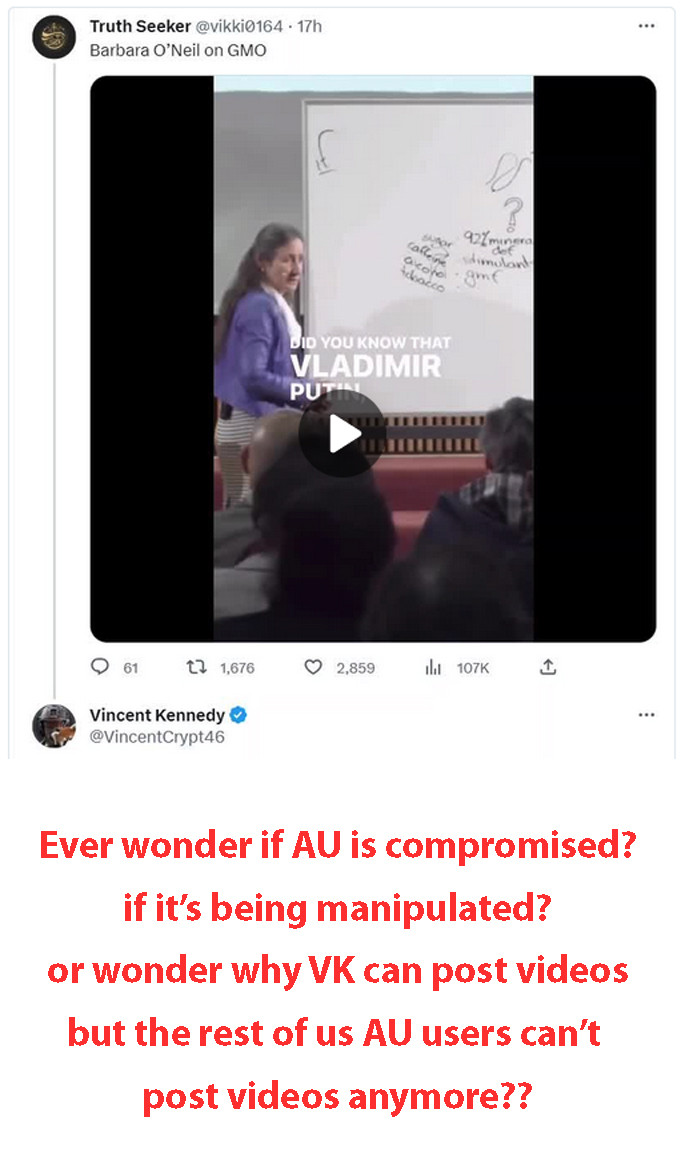View analytics bar chart icon at 107K
Screen dimensions: 681x1152
coord(433,667)
